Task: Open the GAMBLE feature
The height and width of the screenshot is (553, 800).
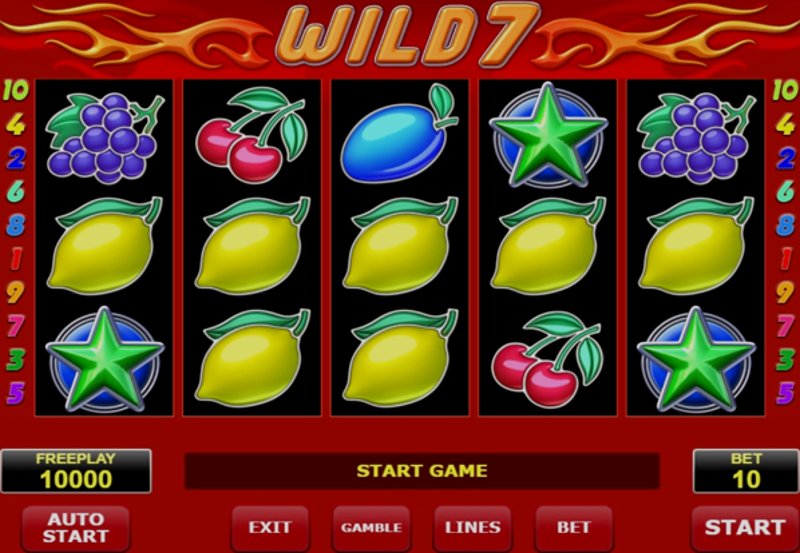Action: point(371,527)
